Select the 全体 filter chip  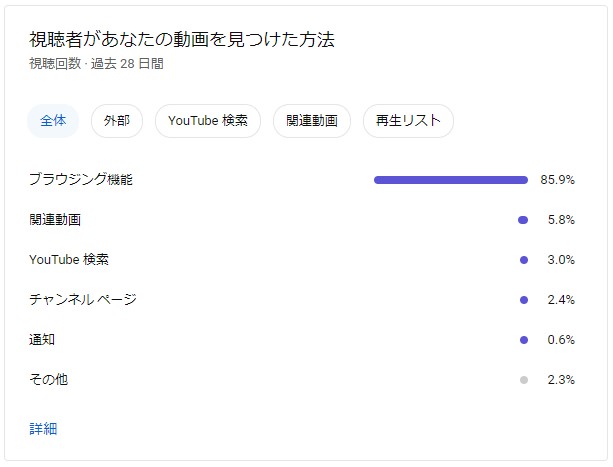[x=54, y=121]
